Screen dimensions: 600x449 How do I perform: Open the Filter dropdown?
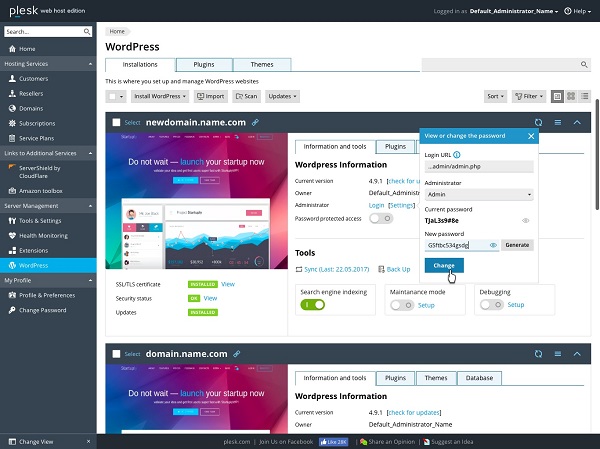coord(529,97)
